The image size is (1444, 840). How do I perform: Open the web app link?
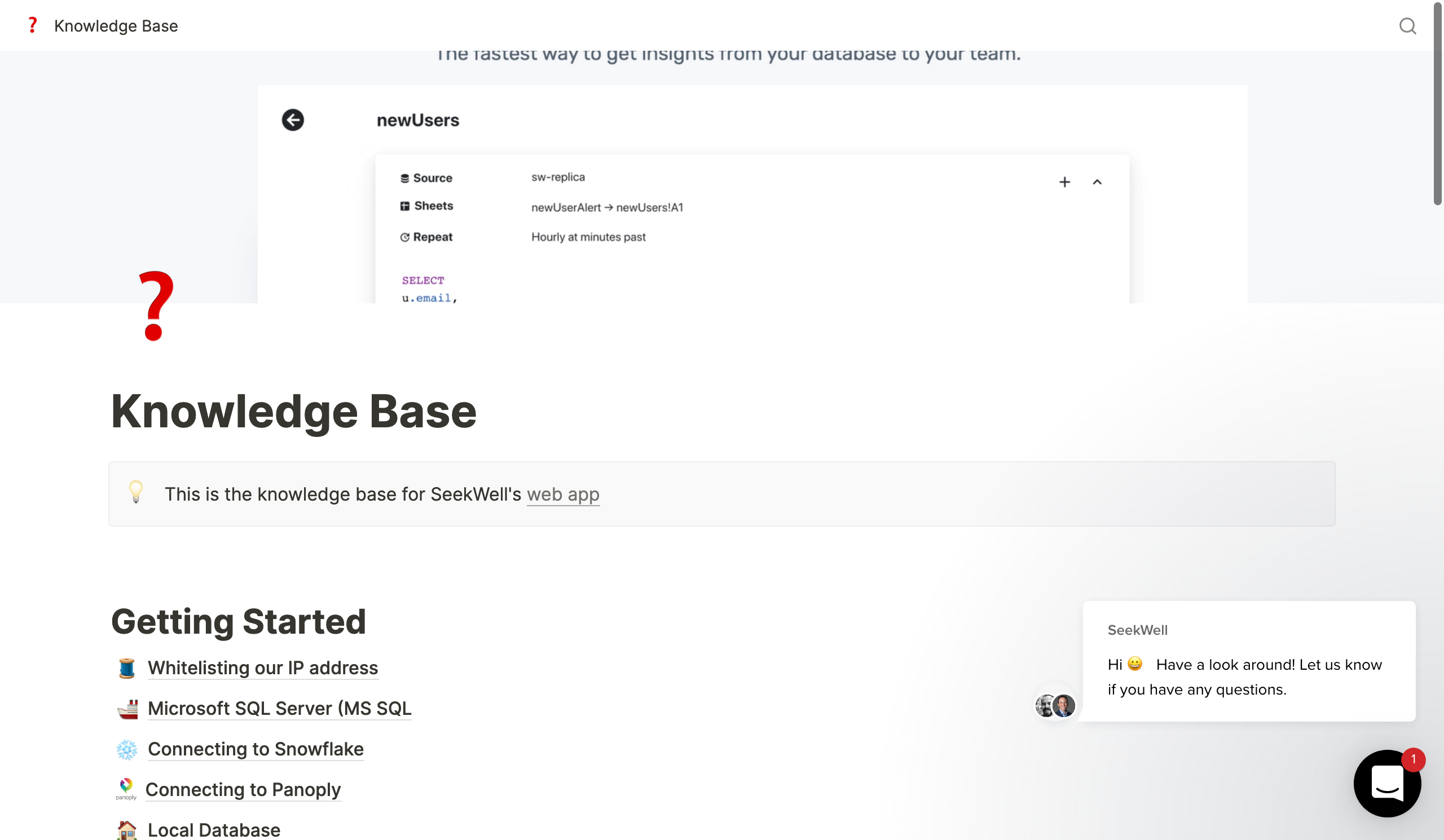tap(563, 494)
